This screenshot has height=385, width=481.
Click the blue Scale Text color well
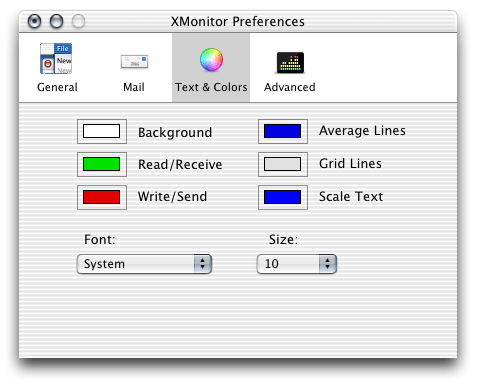(283, 197)
